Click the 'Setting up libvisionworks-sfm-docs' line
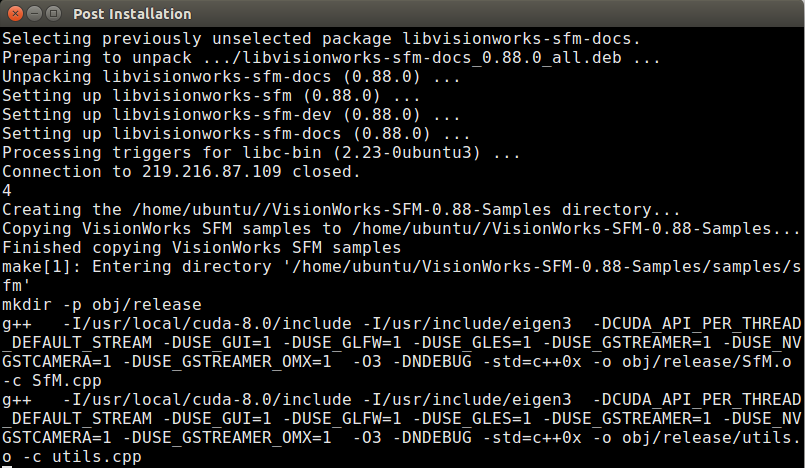Screen dimensions: 805x468 236,133
